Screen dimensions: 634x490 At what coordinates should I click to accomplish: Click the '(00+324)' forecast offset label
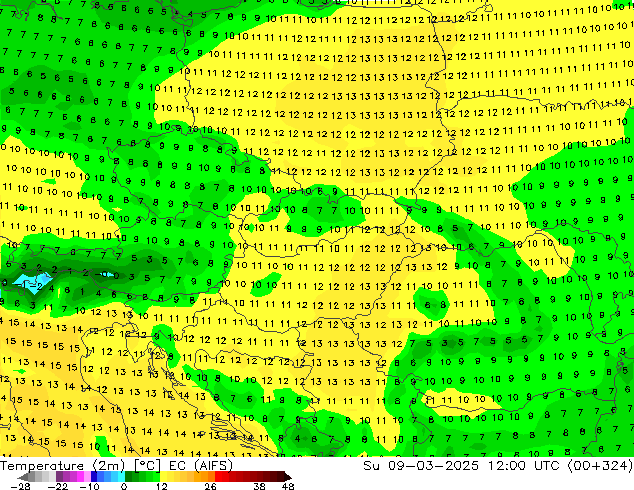600,466
